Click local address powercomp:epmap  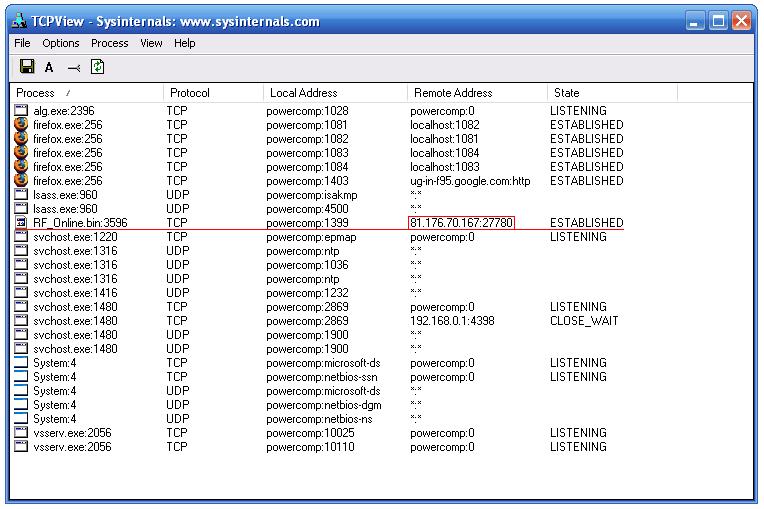tap(311, 237)
